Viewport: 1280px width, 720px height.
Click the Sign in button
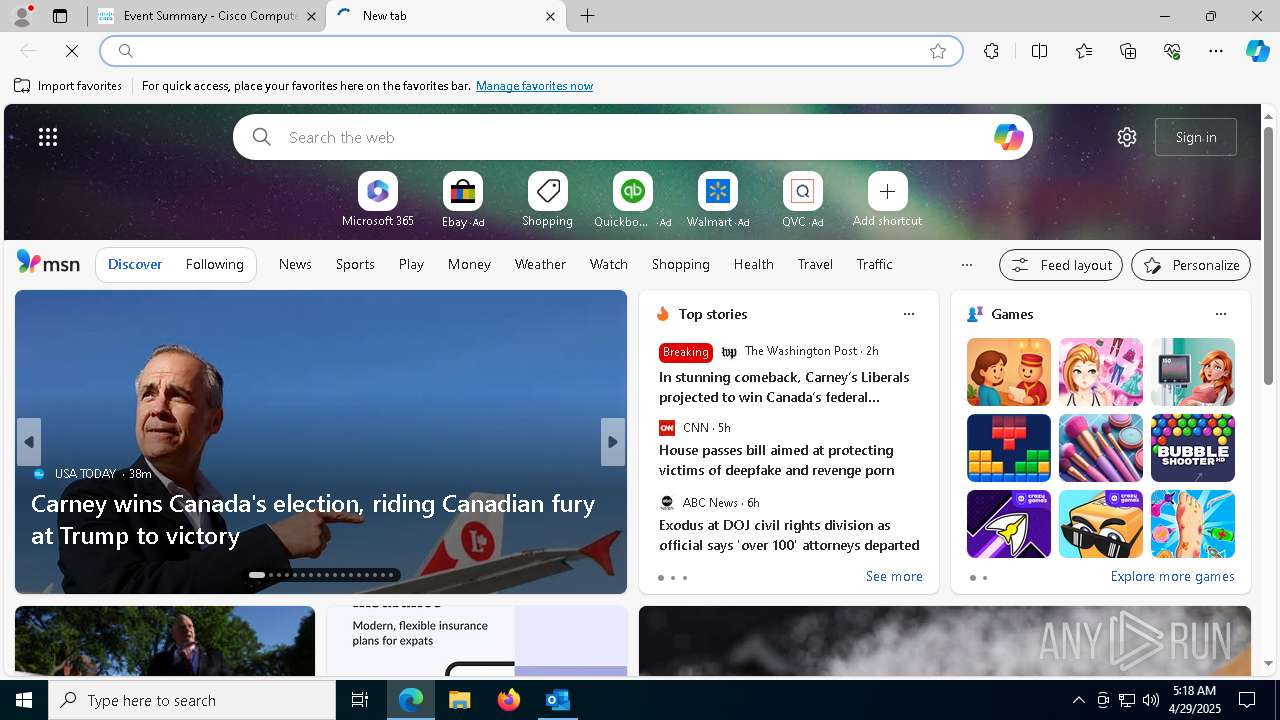[x=1196, y=137]
